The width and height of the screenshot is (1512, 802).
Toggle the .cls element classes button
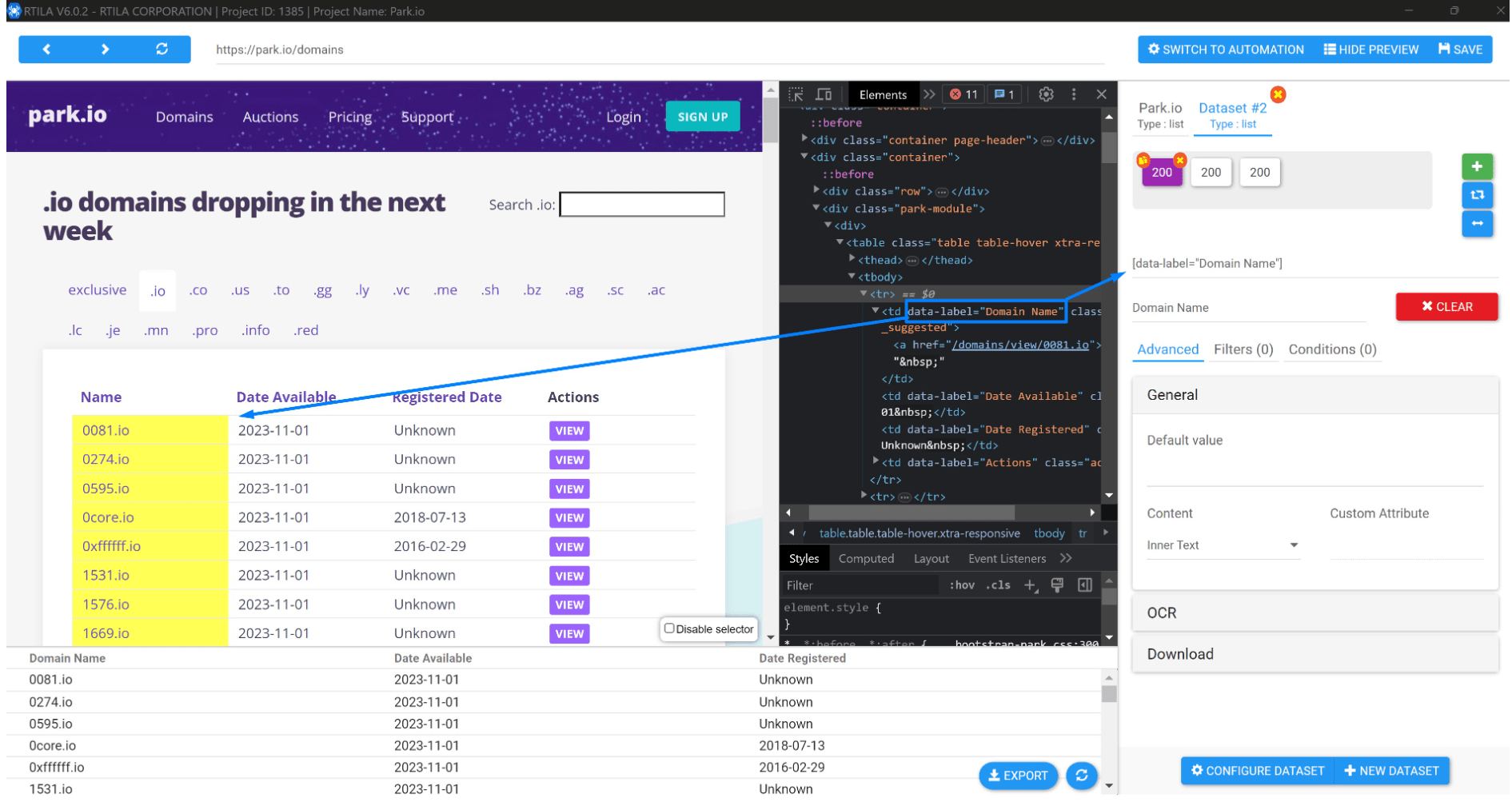(x=998, y=585)
